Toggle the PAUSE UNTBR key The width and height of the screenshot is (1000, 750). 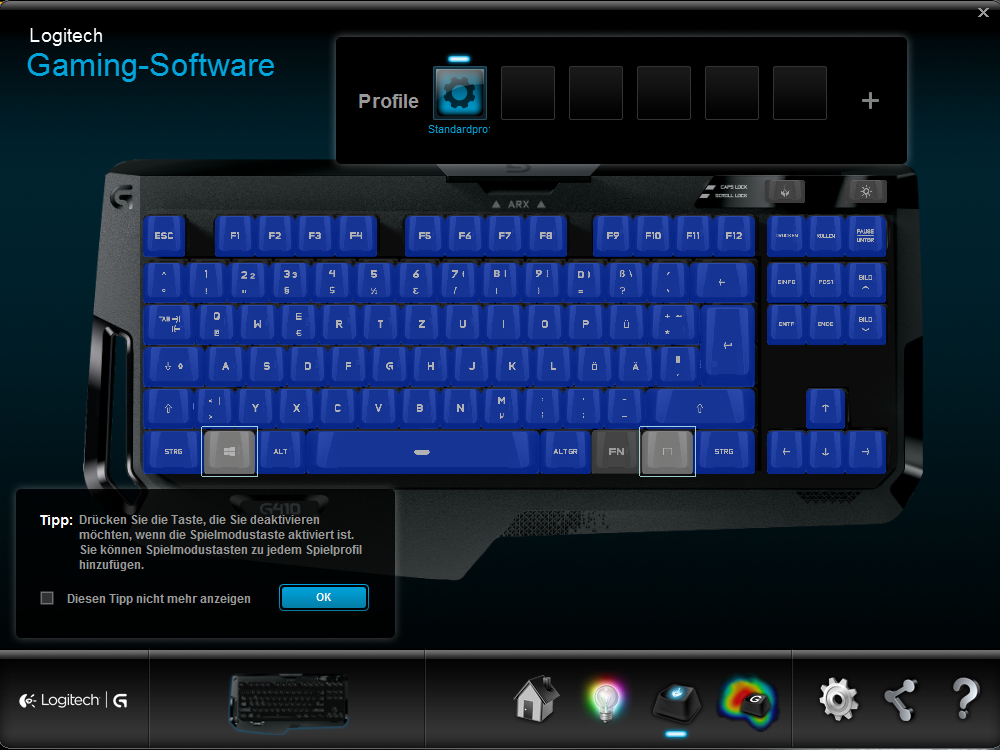[865, 236]
